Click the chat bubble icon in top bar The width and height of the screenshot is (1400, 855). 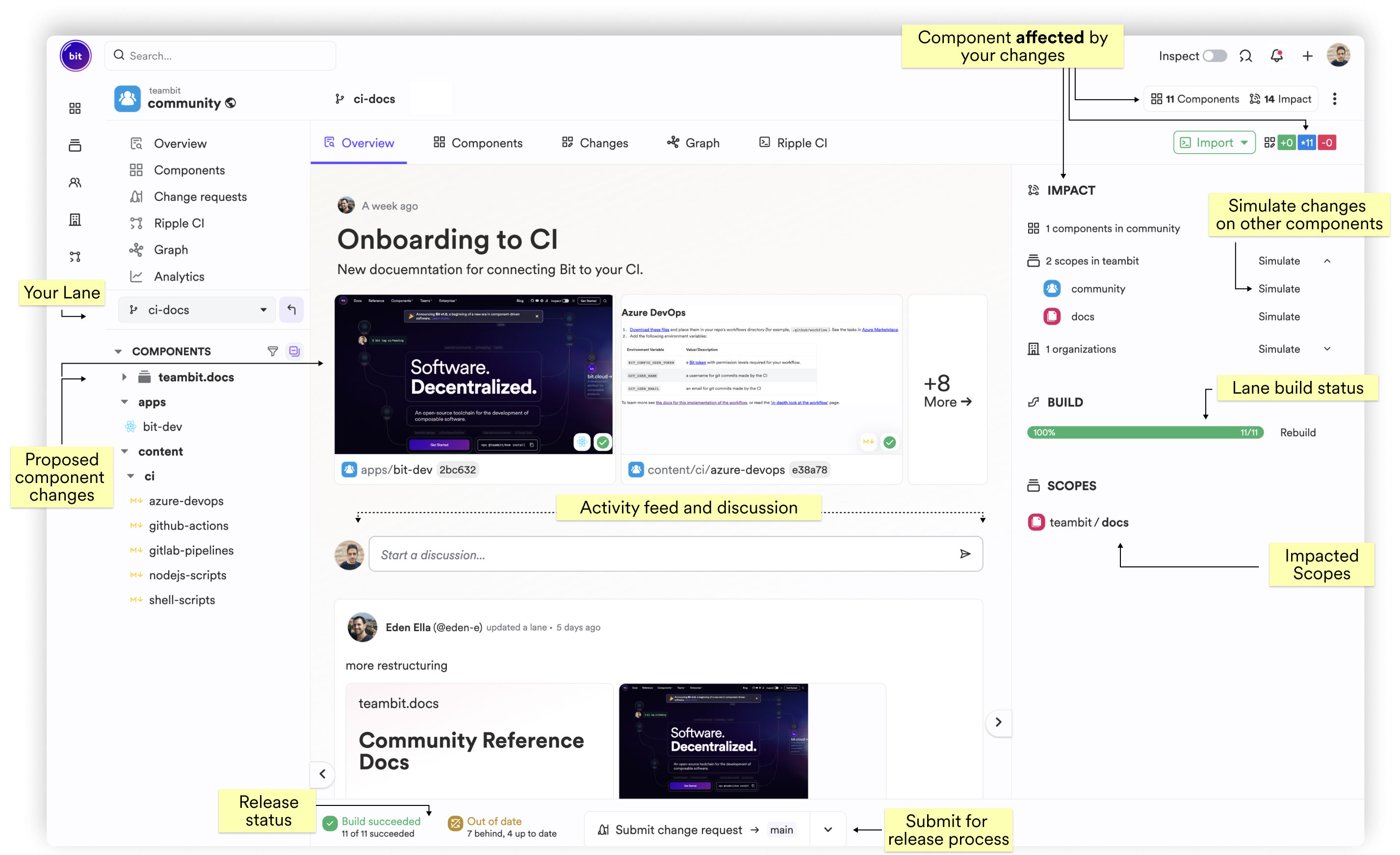tap(1245, 56)
